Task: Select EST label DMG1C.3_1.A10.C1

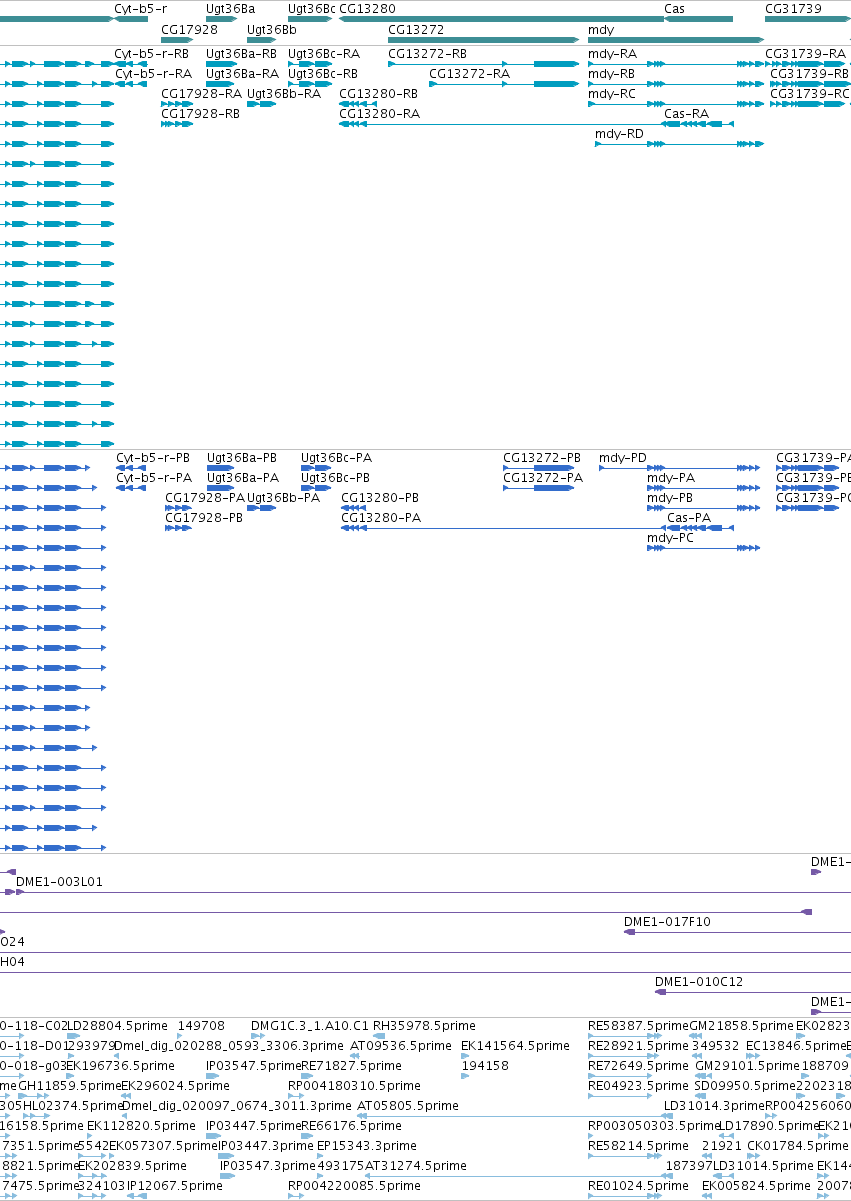Action: coord(310,1025)
